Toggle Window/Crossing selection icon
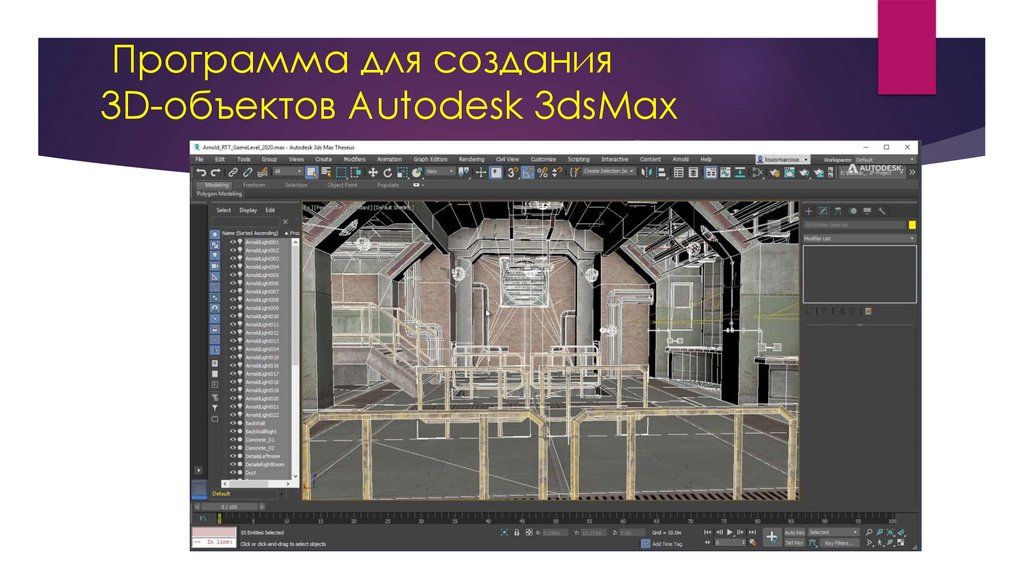 (x=356, y=172)
